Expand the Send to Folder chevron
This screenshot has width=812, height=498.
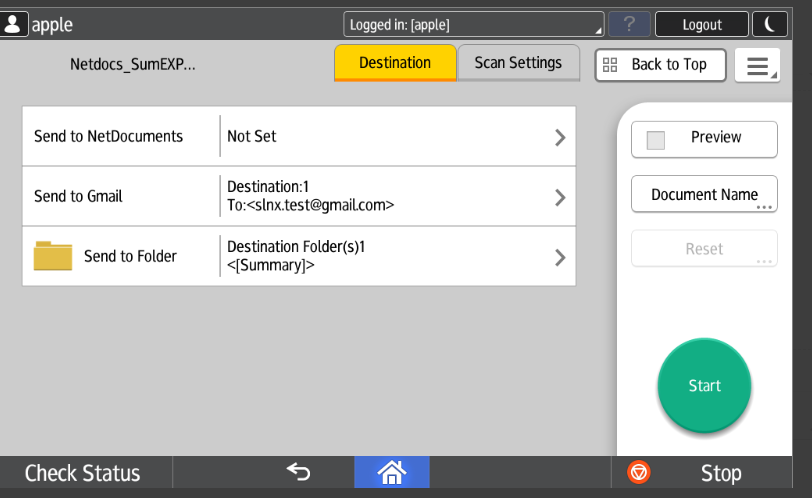click(560, 257)
